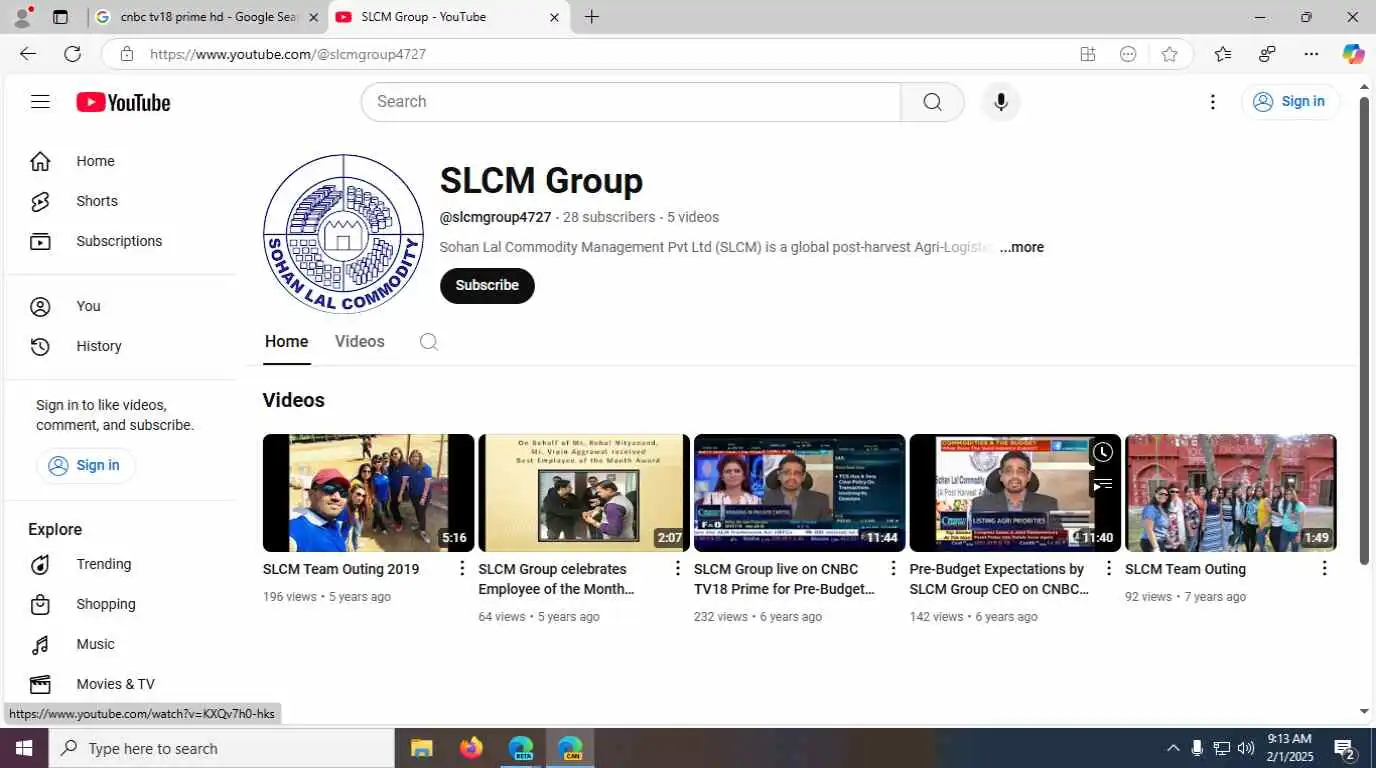Play Employee of the Month video thumbnail
Screen dimensions: 1376x768
584,493
